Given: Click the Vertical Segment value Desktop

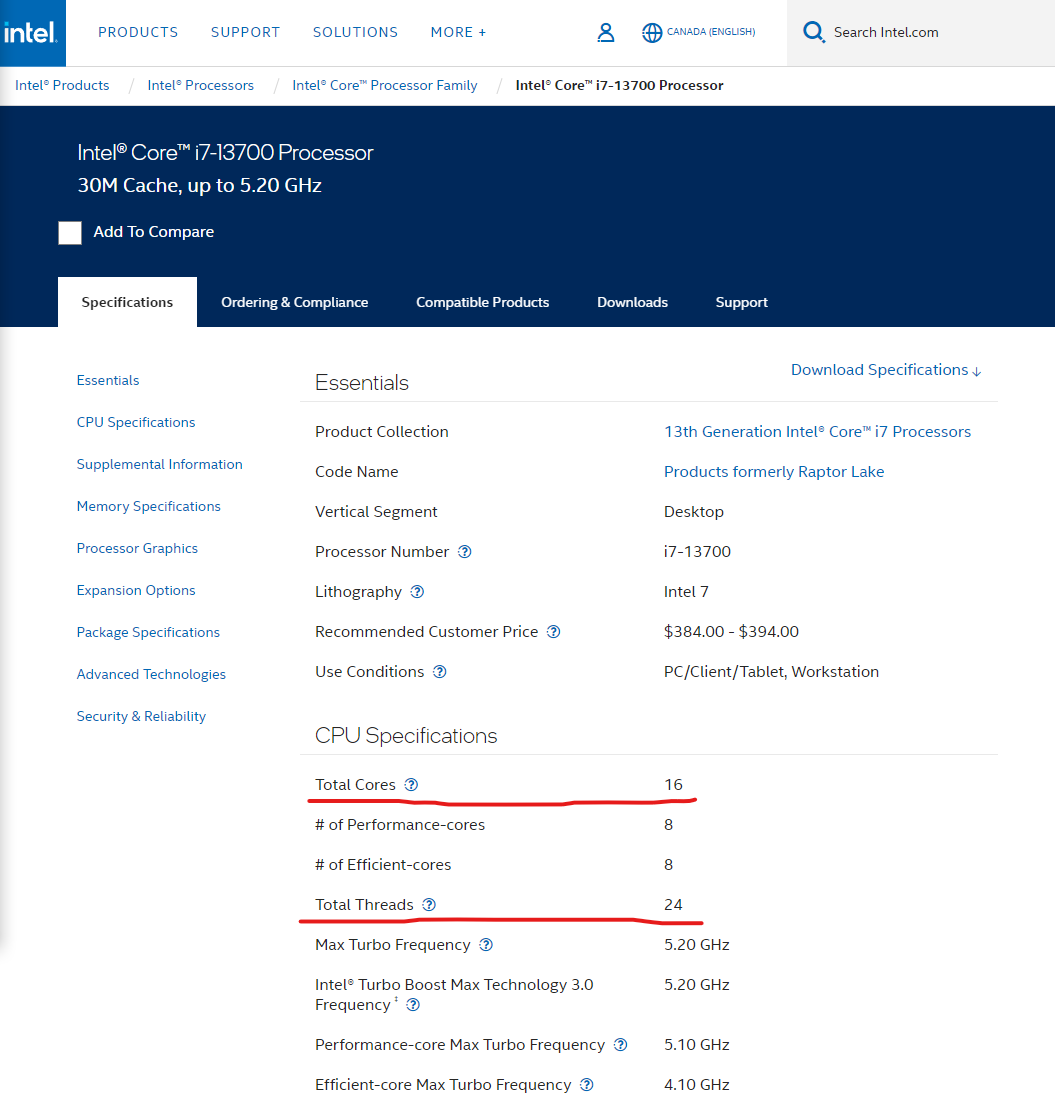Looking at the screenshot, I should [x=694, y=512].
